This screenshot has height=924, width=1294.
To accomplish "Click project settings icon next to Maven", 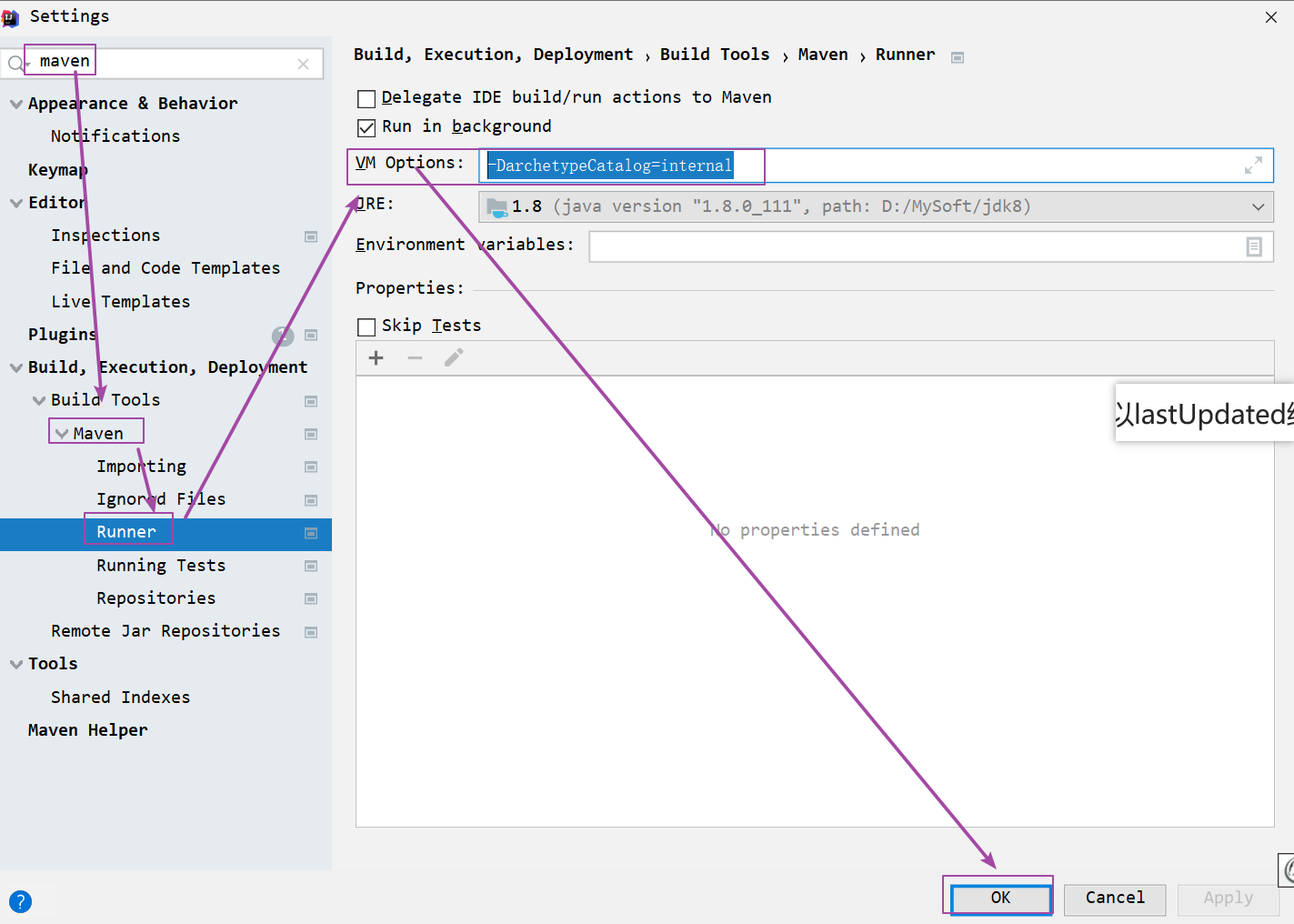I will click(x=311, y=435).
